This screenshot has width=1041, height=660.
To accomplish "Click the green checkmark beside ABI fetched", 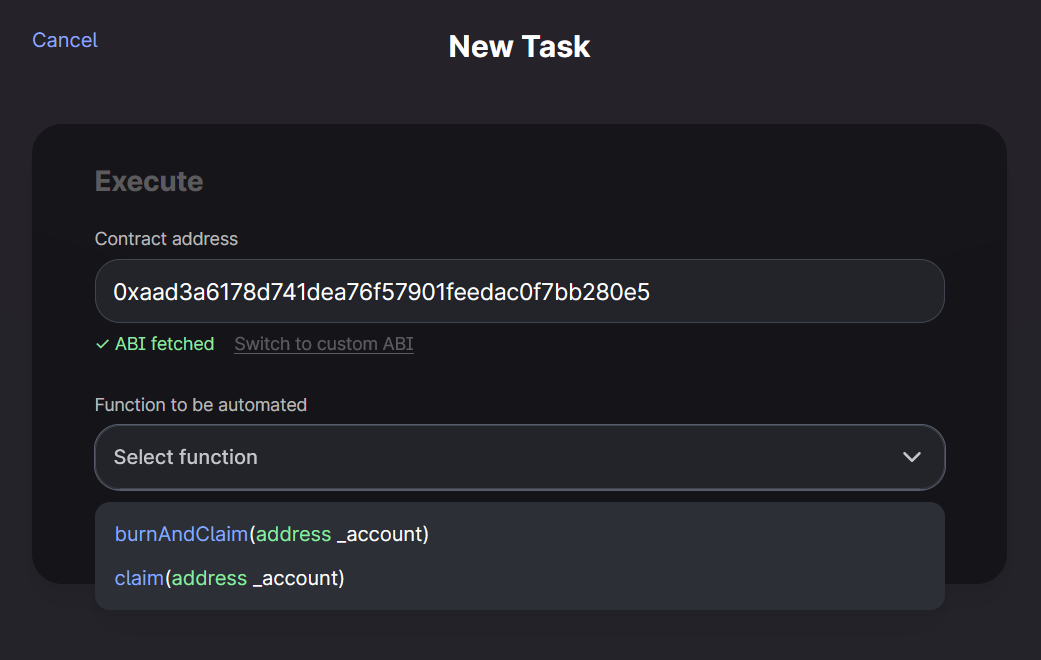I will click(x=102, y=344).
